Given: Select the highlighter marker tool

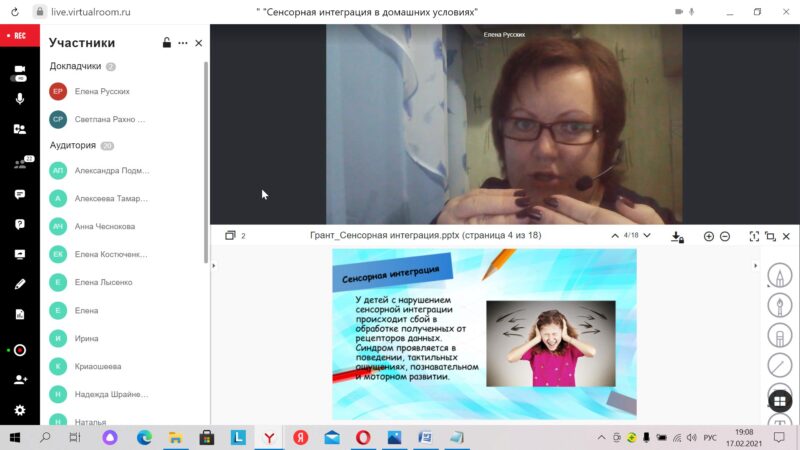Looking at the screenshot, I should (x=780, y=335).
